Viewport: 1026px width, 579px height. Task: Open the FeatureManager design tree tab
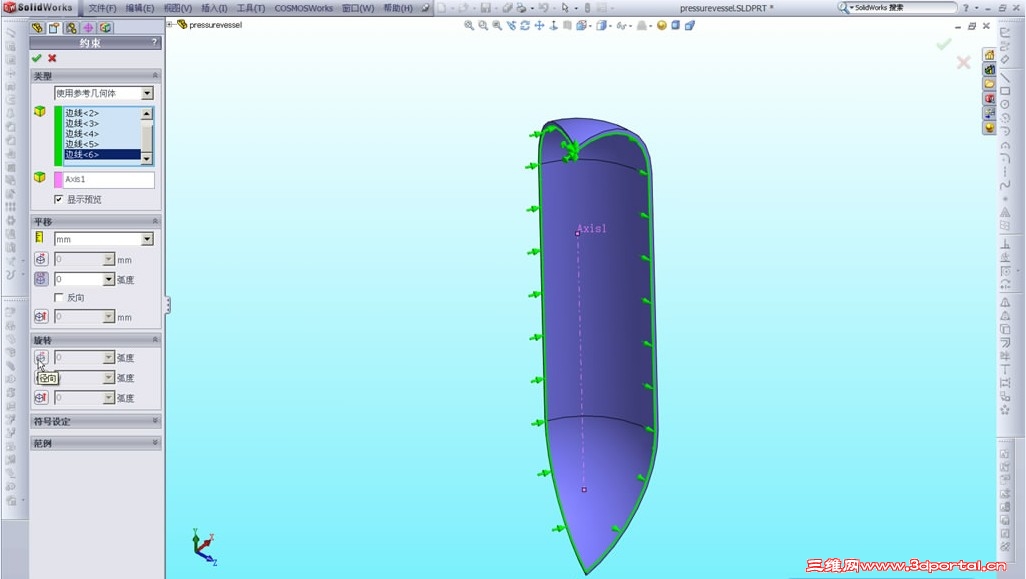[x=37, y=28]
